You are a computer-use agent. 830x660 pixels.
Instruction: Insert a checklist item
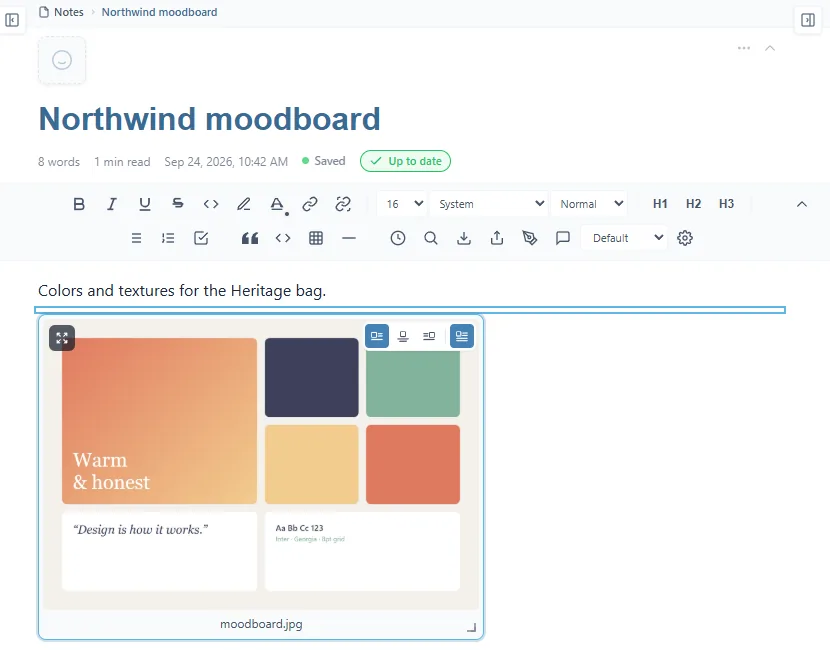pyautogui.click(x=201, y=238)
